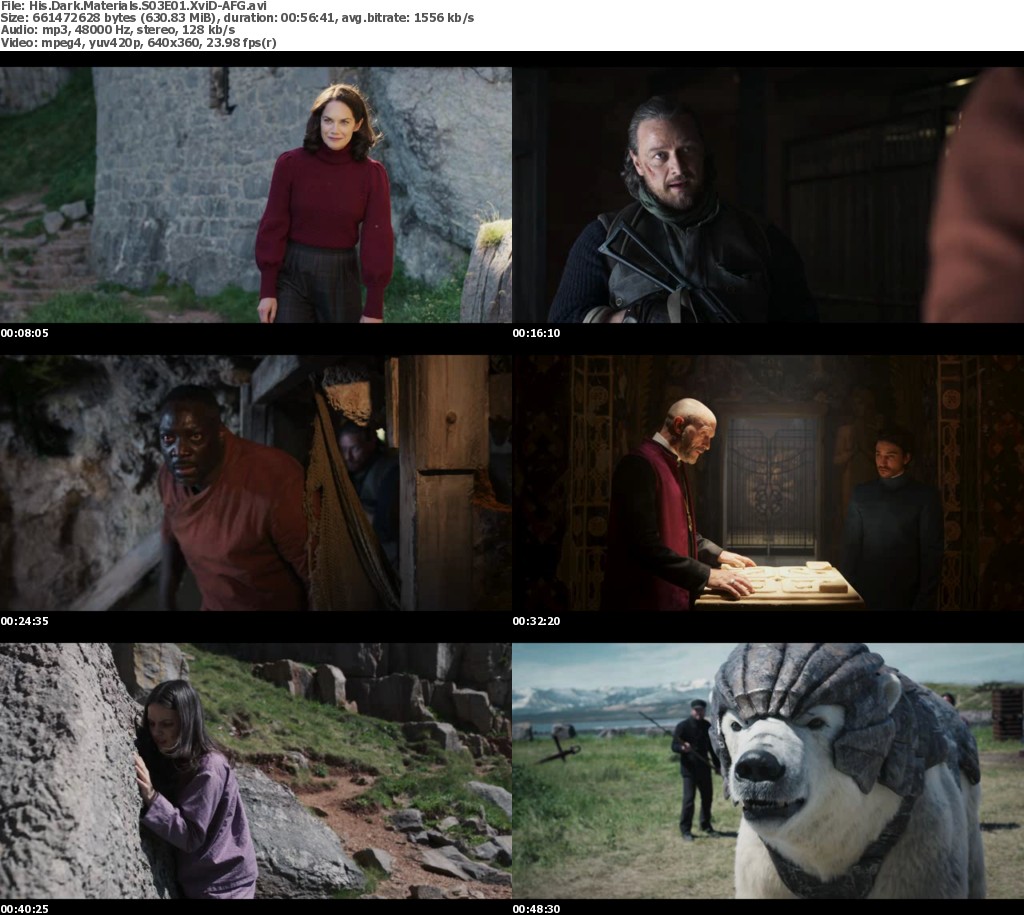Click the man in orange shirt thumbnail
Image resolution: width=1024 pixels, height=915 pixels.
coord(255,483)
